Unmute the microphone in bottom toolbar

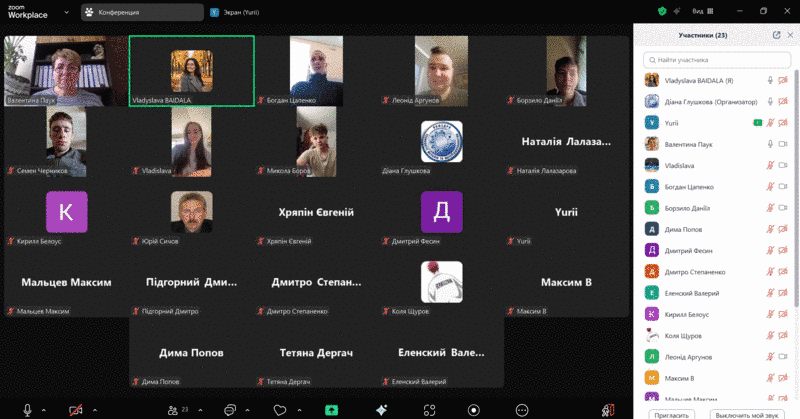[27, 410]
